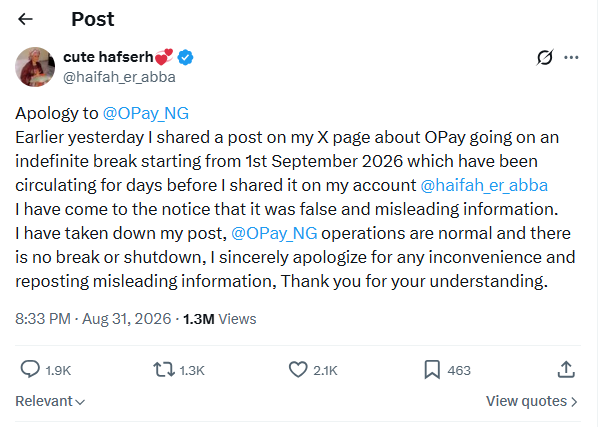
Task: Click the 8:33 PM Aug 31 timestamp
Action: pos(93,319)
